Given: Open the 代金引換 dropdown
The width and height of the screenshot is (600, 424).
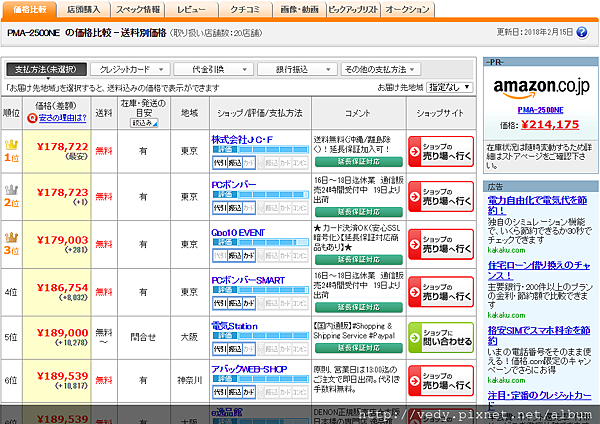Looking at the screenshot, I should pyautogui.click(x=214, y=69).
